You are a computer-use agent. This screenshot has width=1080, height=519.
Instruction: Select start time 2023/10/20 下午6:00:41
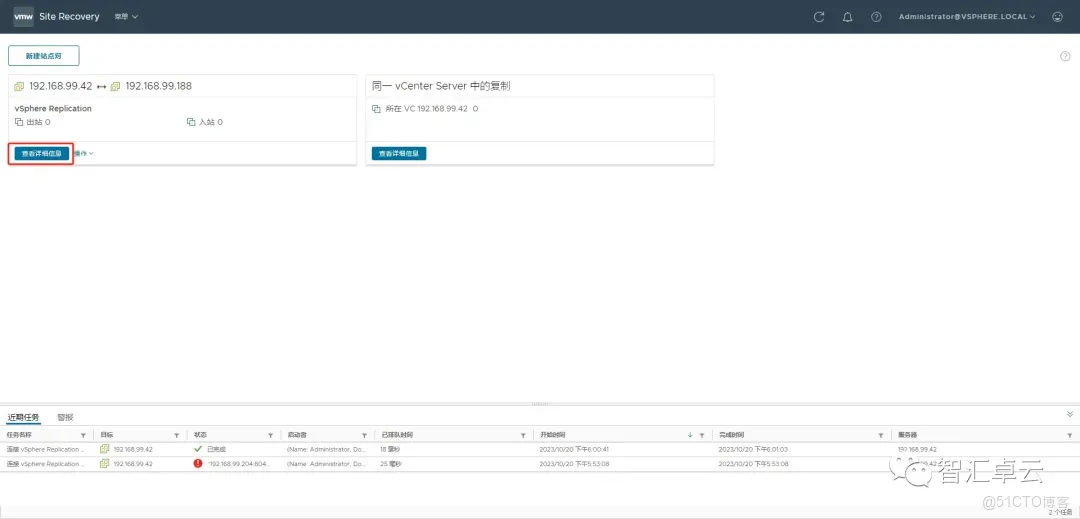[x=574, y=449]
